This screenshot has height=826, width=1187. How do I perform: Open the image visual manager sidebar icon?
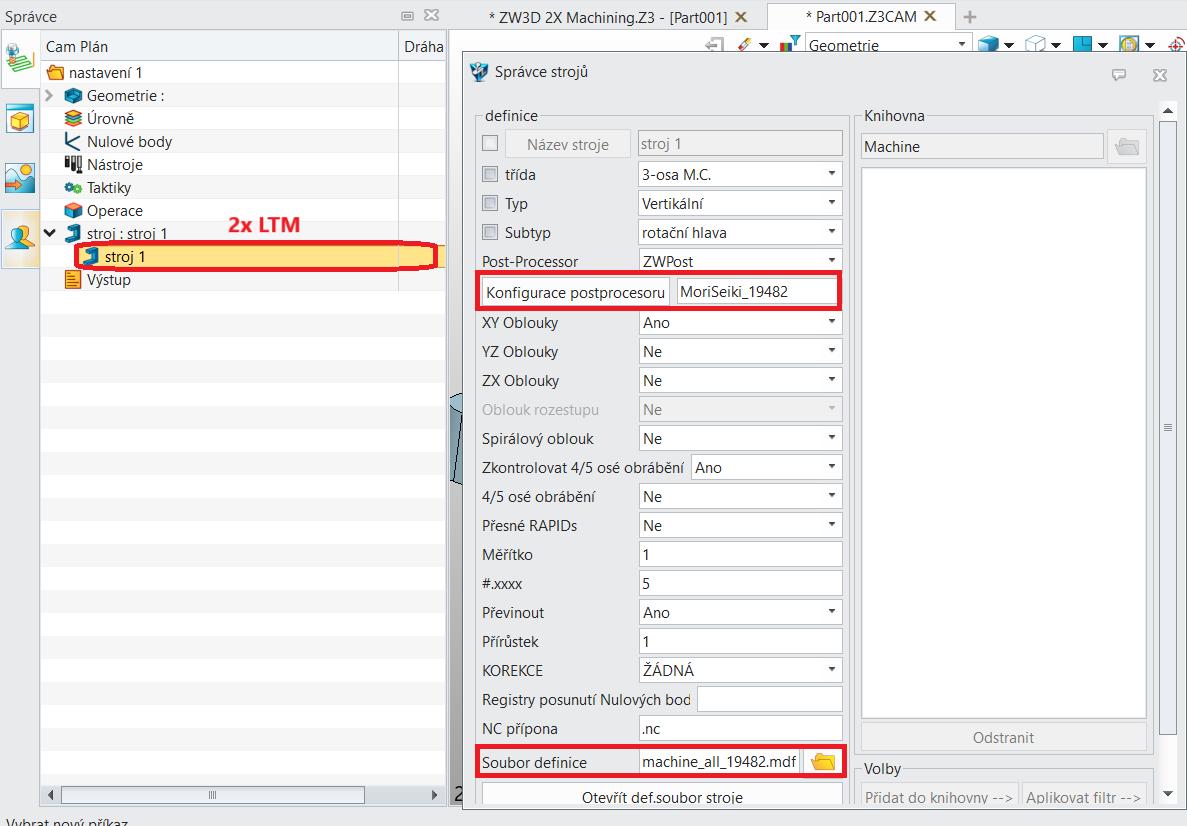pos(20,179)
